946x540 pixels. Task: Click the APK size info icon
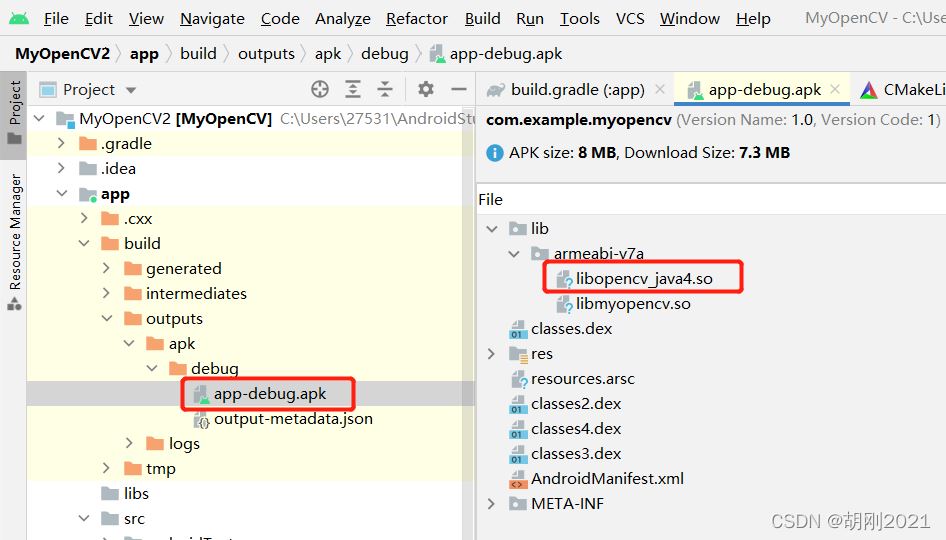tap(494, 153)
